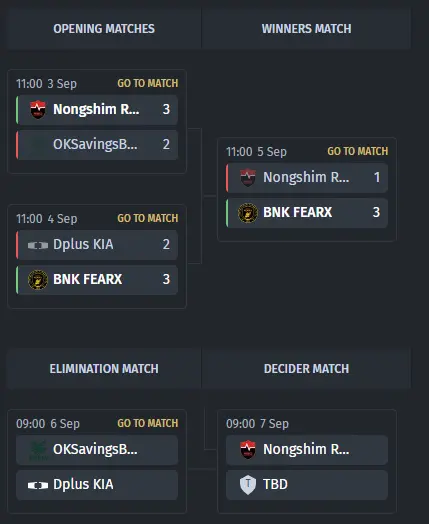Click Nongshim RedForce logo in 3 Sep match

click(38, 109)
